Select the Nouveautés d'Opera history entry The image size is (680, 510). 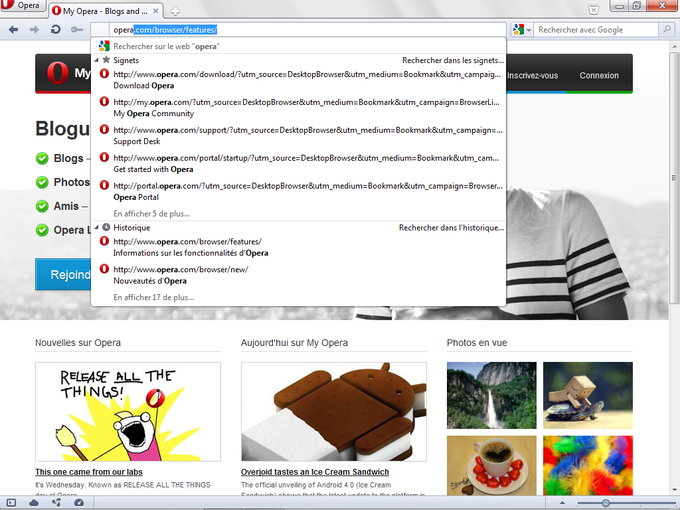[298, 275]
